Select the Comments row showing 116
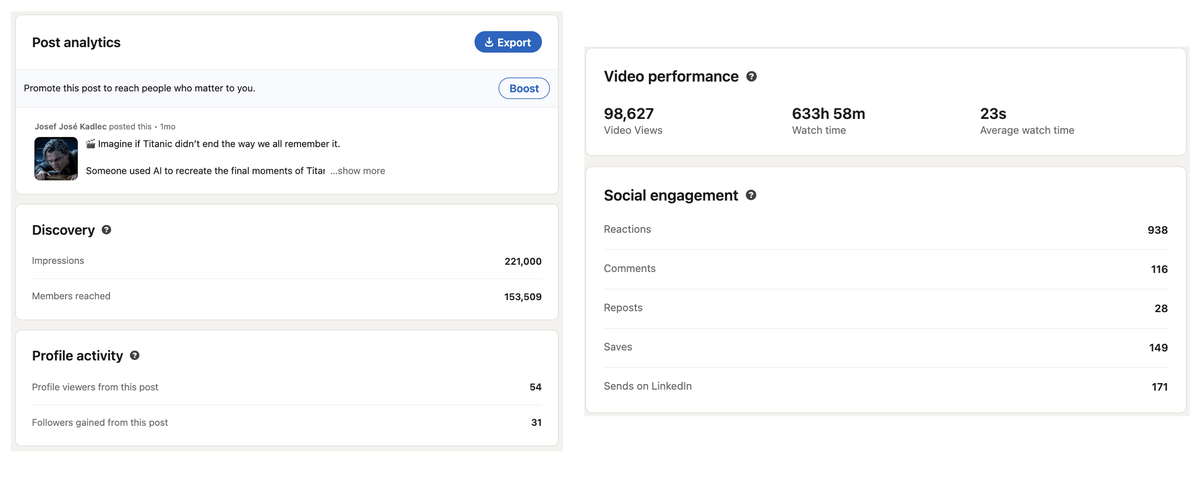Viewport: 1200px width, 495px height. tap(885, 269)
